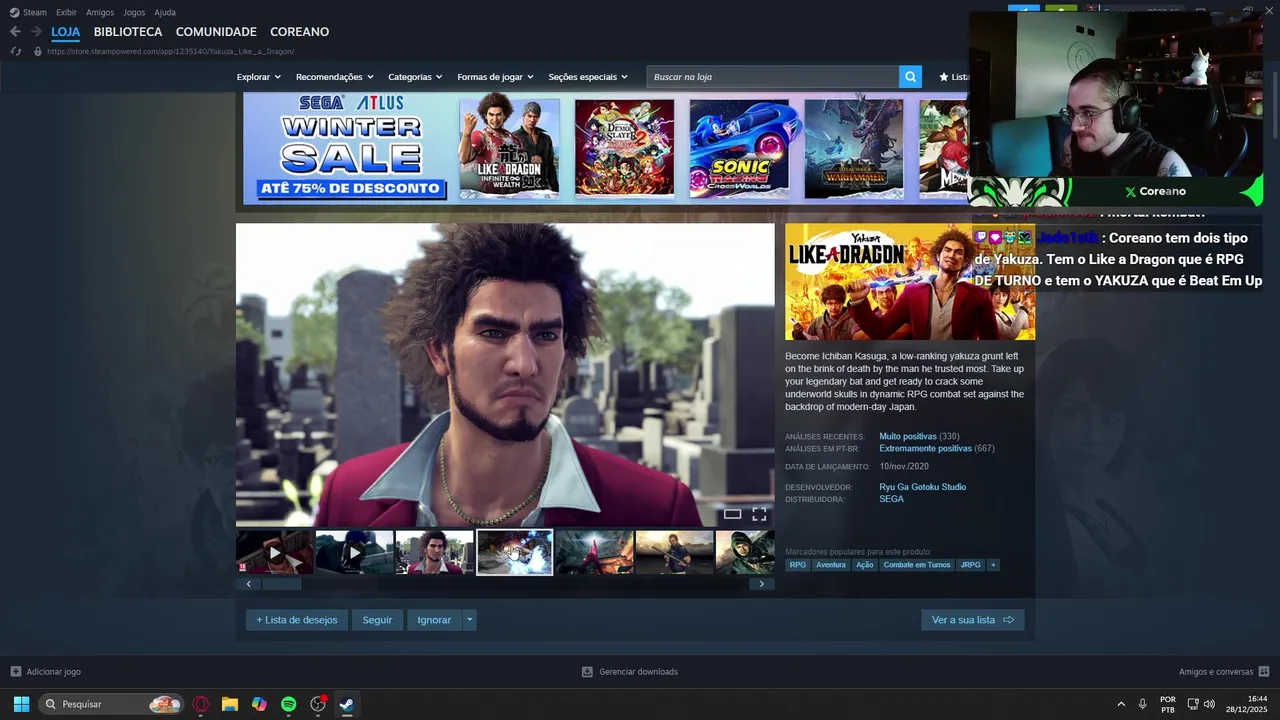Click the Adicionar jogo plus icon

(x=15, y=672)
